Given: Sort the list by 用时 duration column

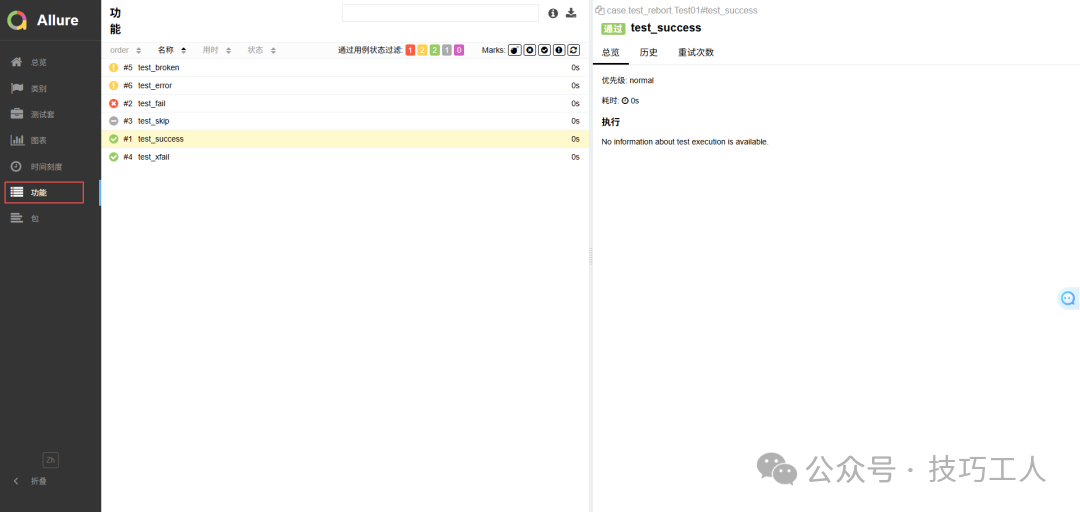Looking at the screenshot, I should pos(217,50).
